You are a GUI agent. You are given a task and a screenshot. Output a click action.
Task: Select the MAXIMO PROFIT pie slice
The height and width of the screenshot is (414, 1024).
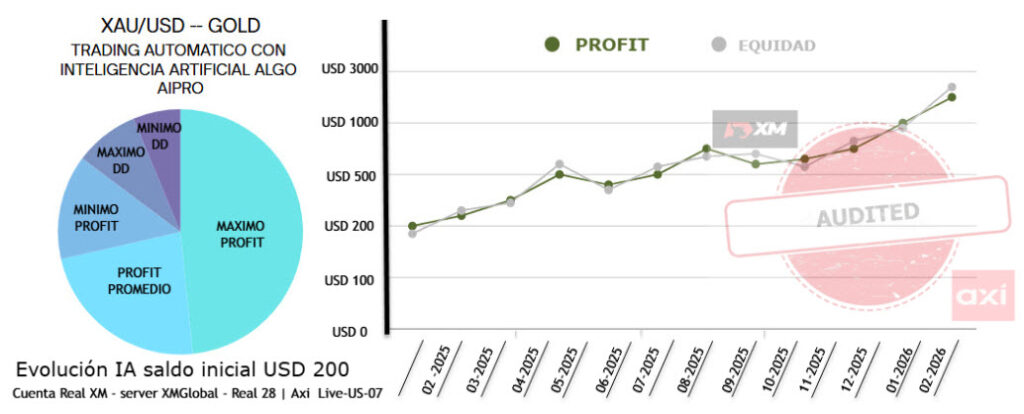point(241,234)
